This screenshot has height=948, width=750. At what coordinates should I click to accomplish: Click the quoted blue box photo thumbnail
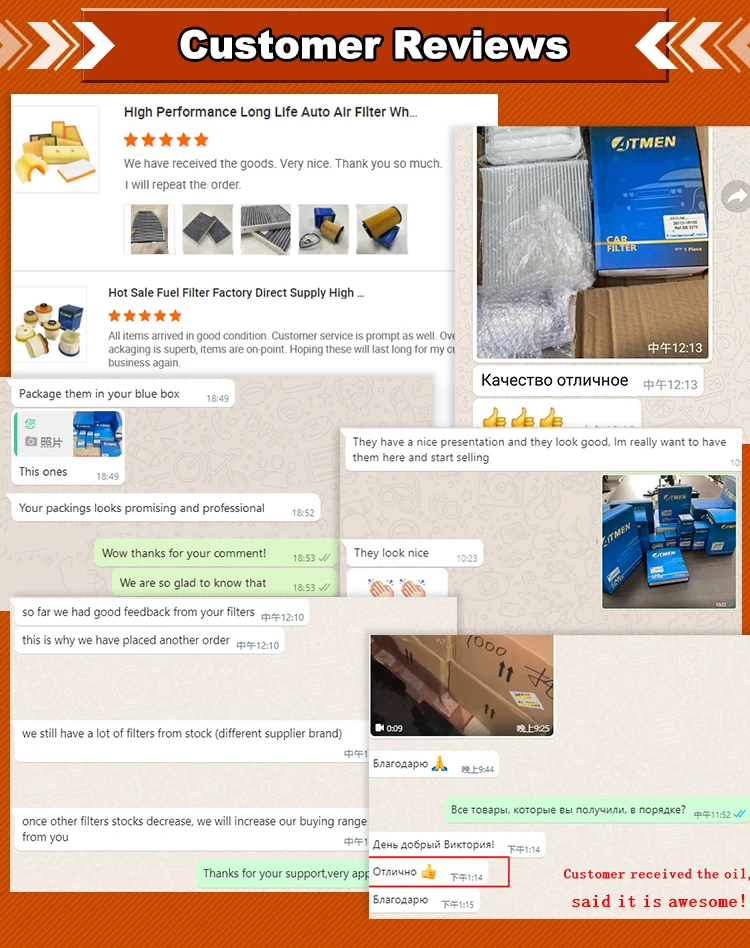[97, 434]
